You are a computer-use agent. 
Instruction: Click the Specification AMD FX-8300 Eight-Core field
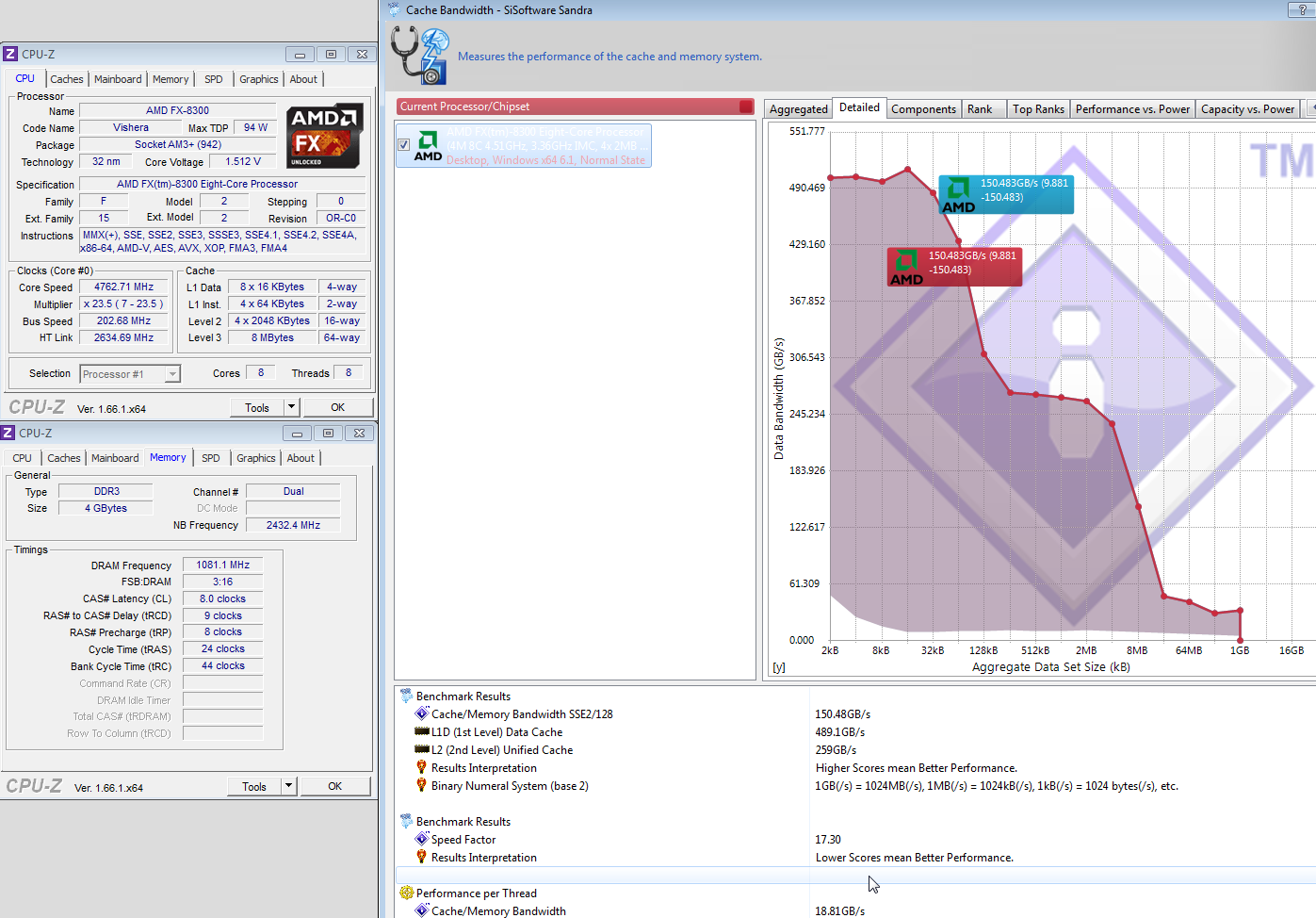[222, 185]
